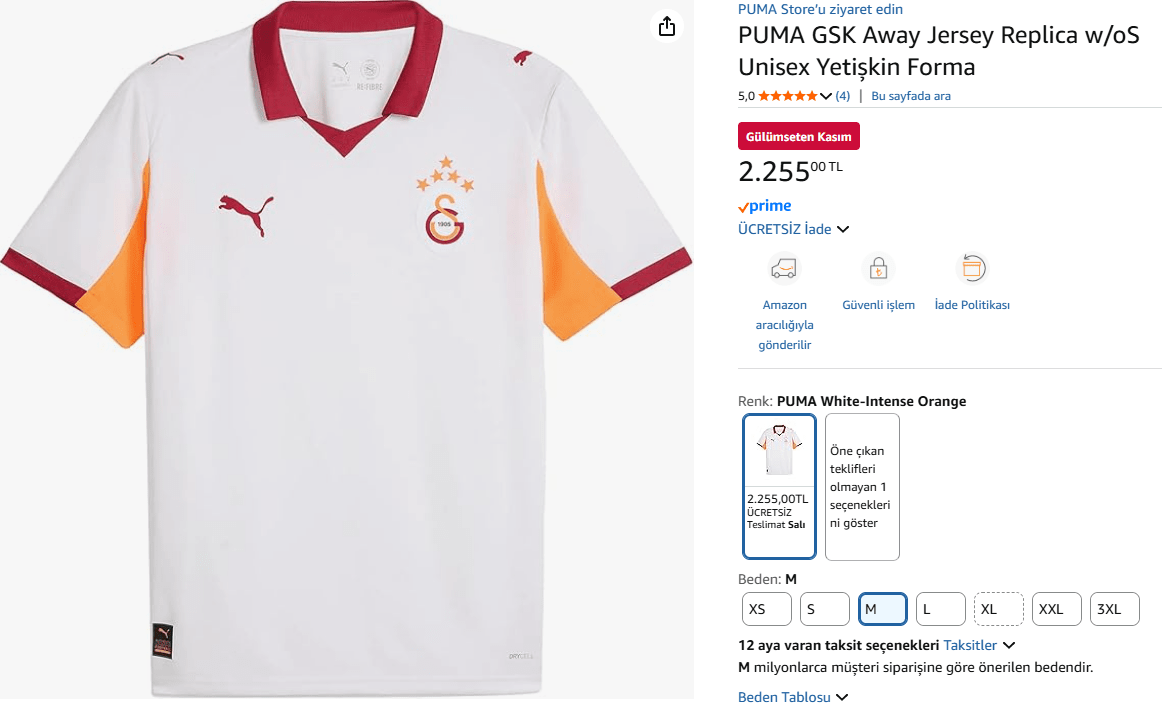Click the secure transaction lock icon
The height and width of the screenshot is (710, 1168).
point(877,269)
